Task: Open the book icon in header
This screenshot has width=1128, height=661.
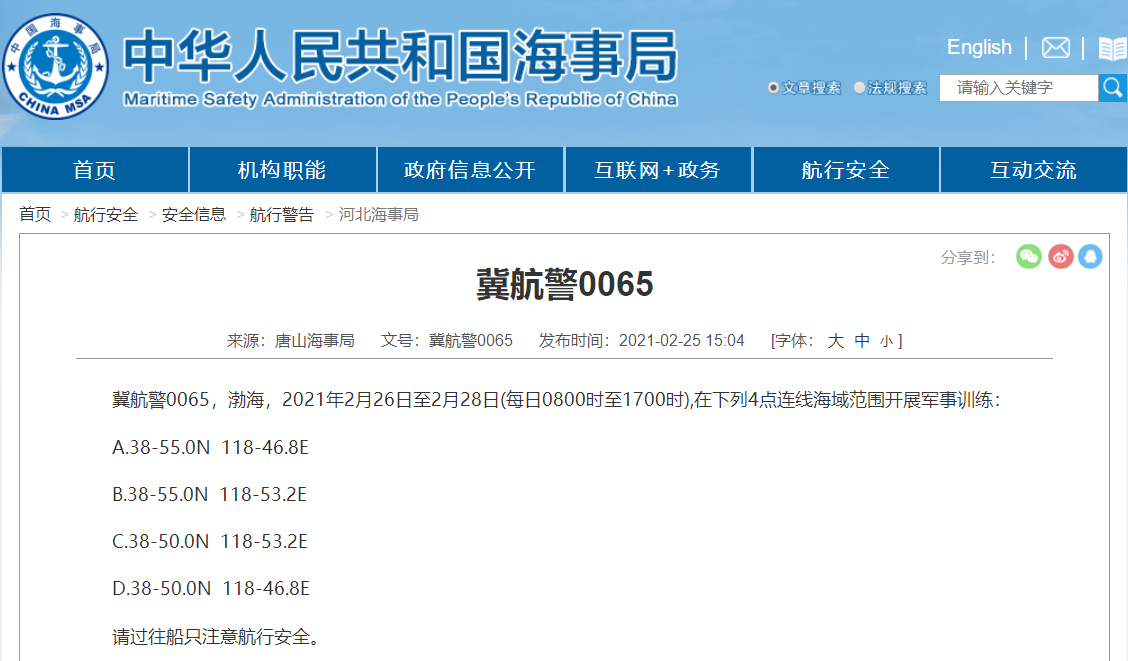Action: coord(1113,48)
